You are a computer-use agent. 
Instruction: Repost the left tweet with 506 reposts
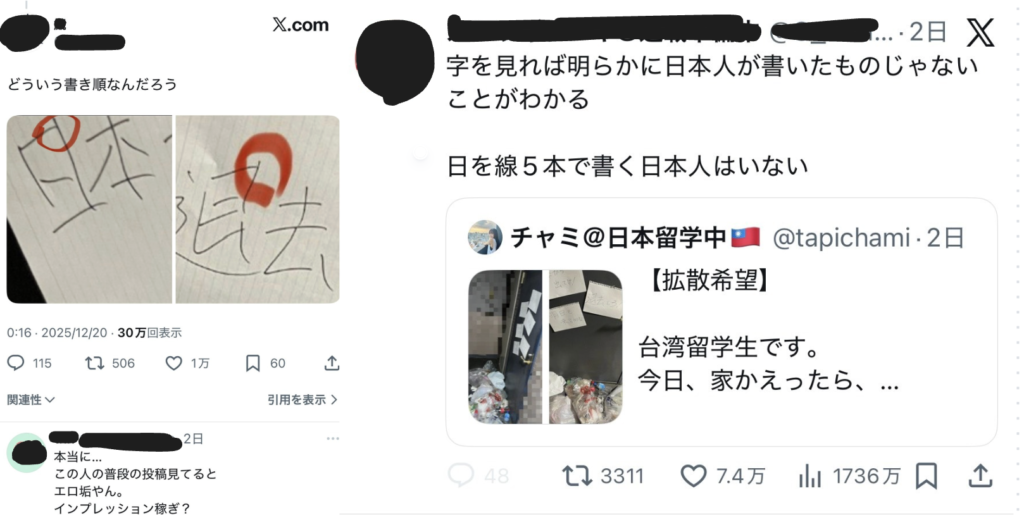tap(95, 363)
